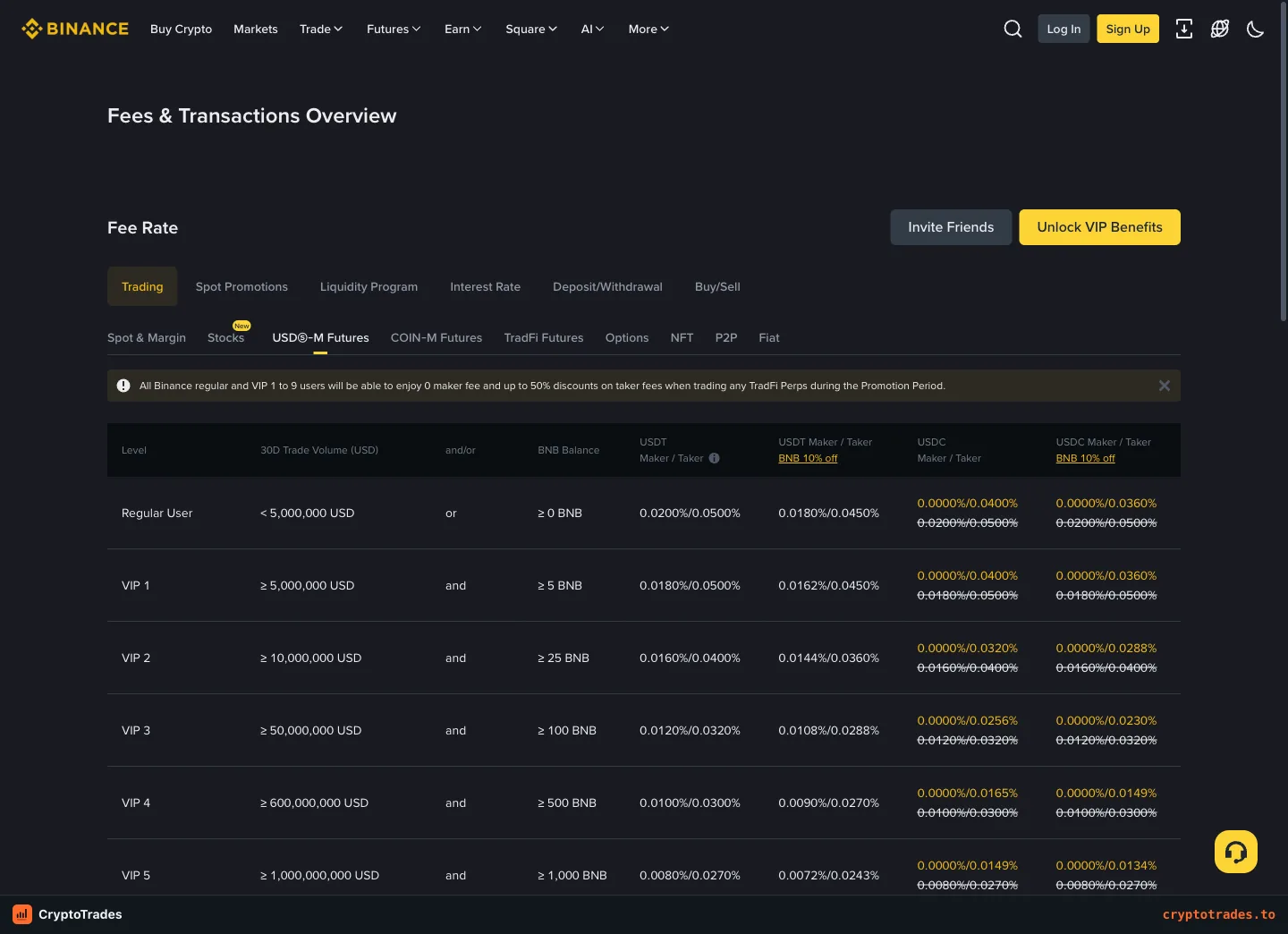Click VIP 1 level cell
The image size is (1288, 934).
[x=136, y=585]
